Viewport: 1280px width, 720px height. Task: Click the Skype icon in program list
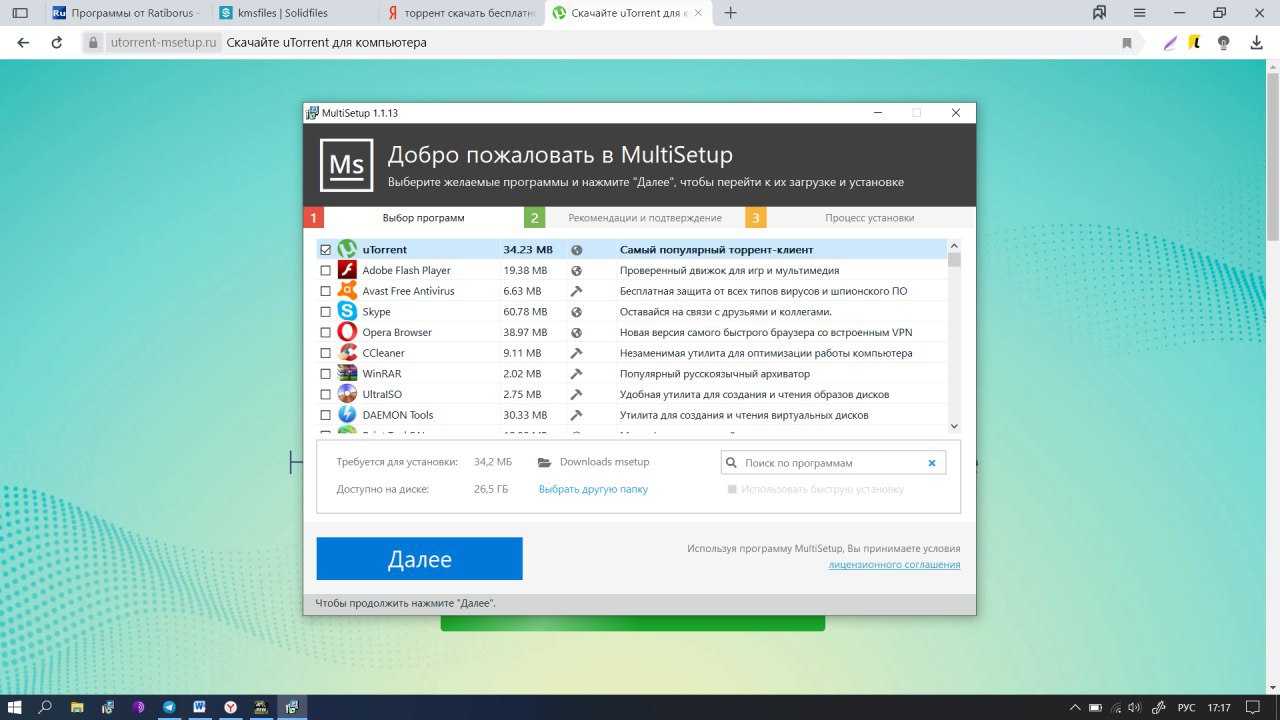coord(347,311)
